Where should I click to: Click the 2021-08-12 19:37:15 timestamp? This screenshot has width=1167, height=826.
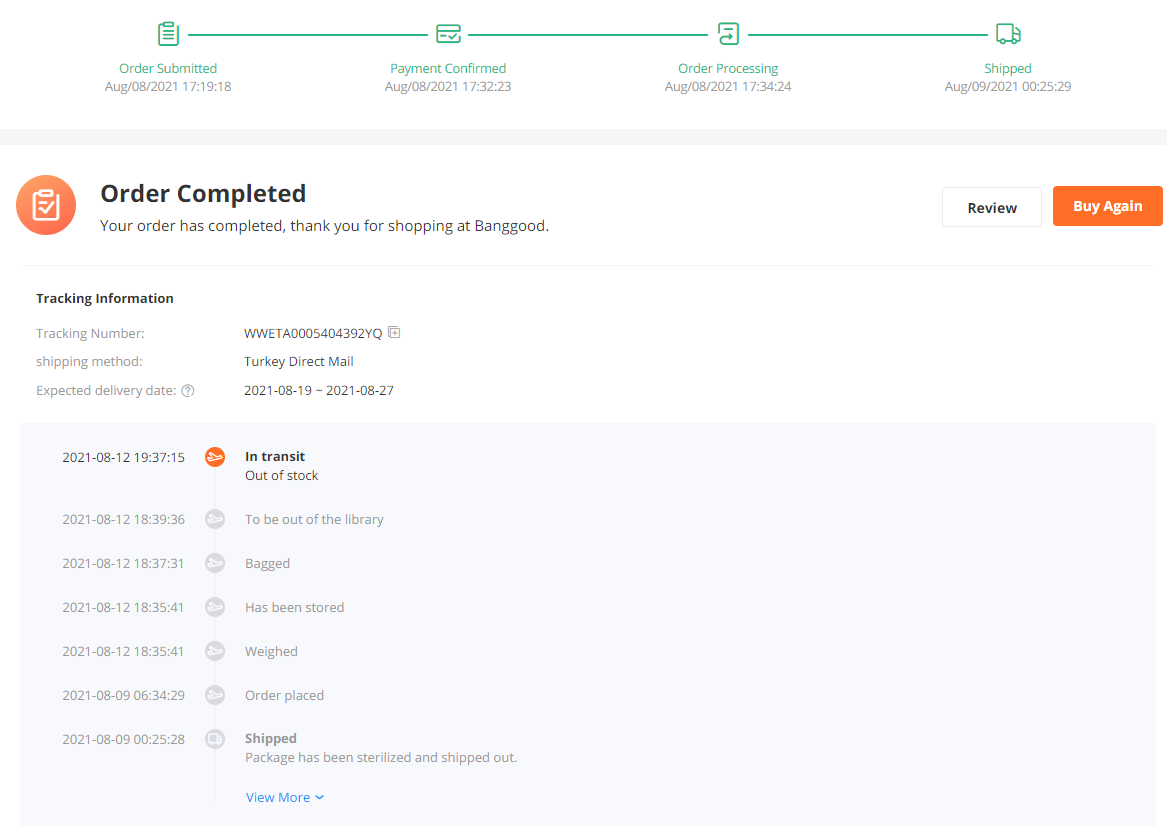point(124,458)
